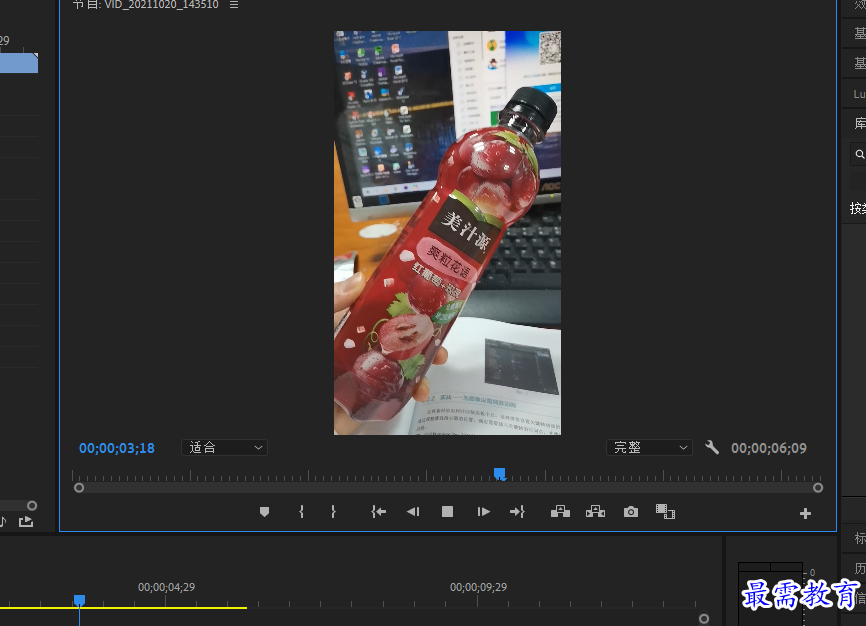Click the Mark In bracket icon
This screenshot has width=866, height=626.
point(301,512)
